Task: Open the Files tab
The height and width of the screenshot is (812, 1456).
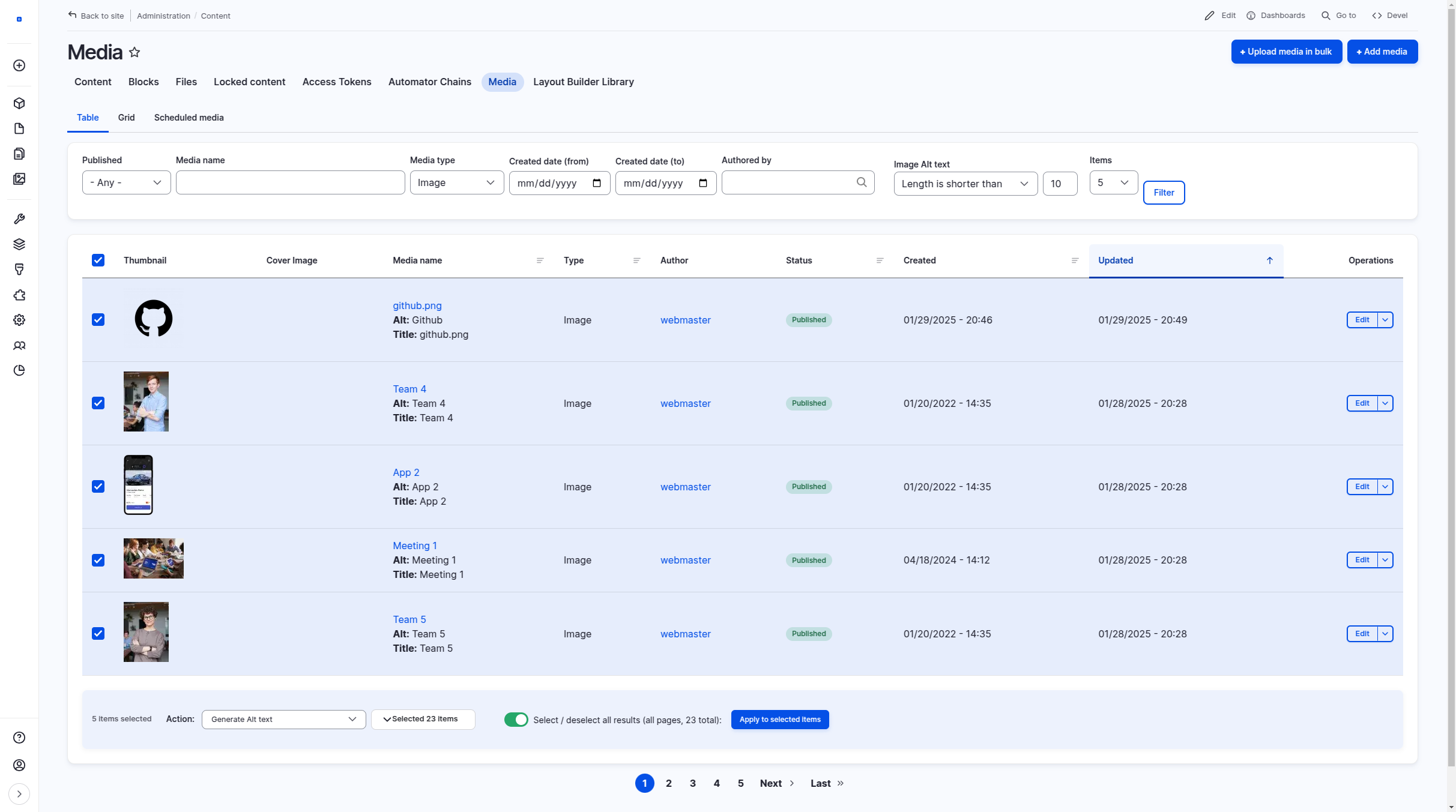Action: pyautogui.click(x=186, y=82)
